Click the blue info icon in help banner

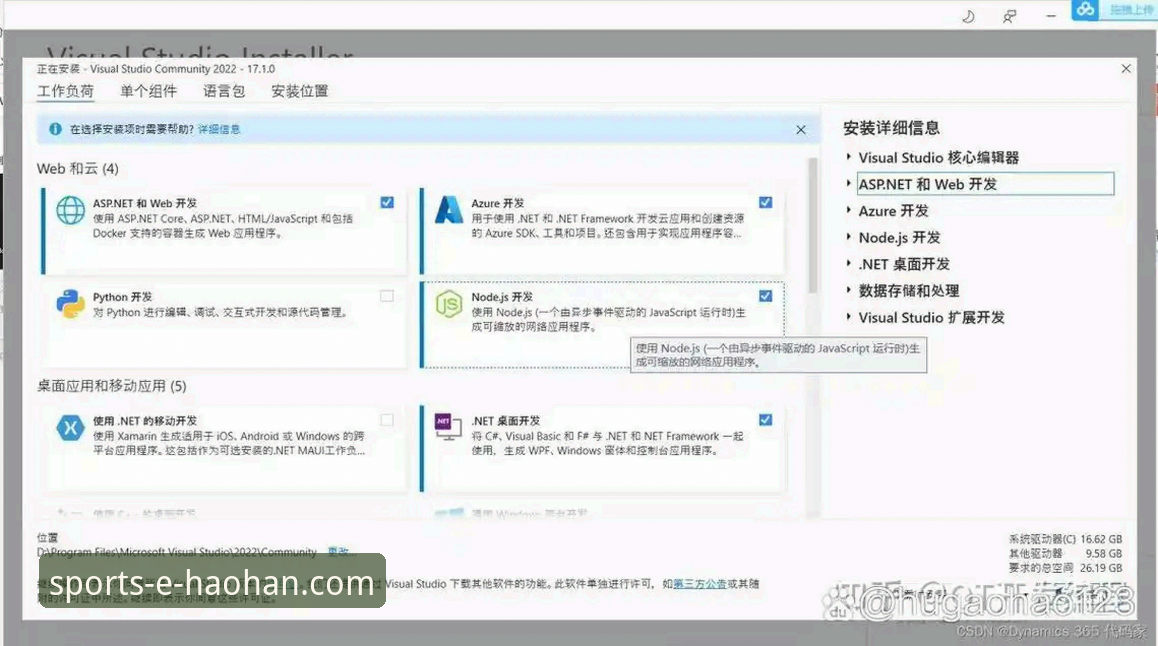point(55,129)
